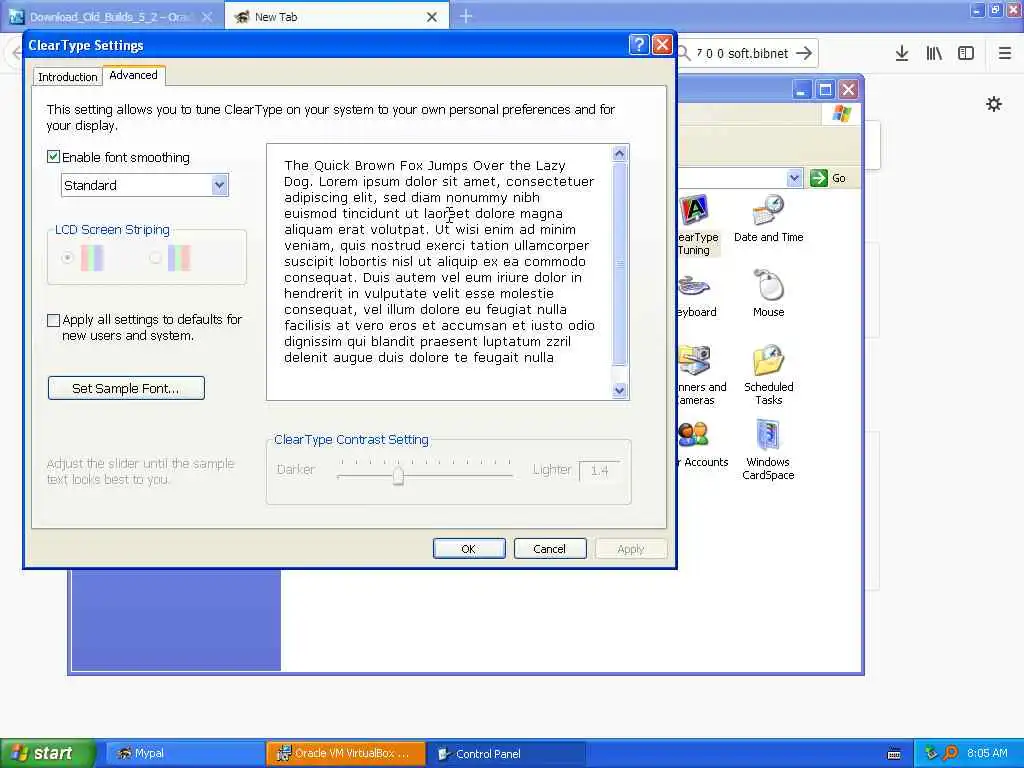Check Apply all settings to defaults checkbox
Viewport: 1024px width, 768px height.
54,320
